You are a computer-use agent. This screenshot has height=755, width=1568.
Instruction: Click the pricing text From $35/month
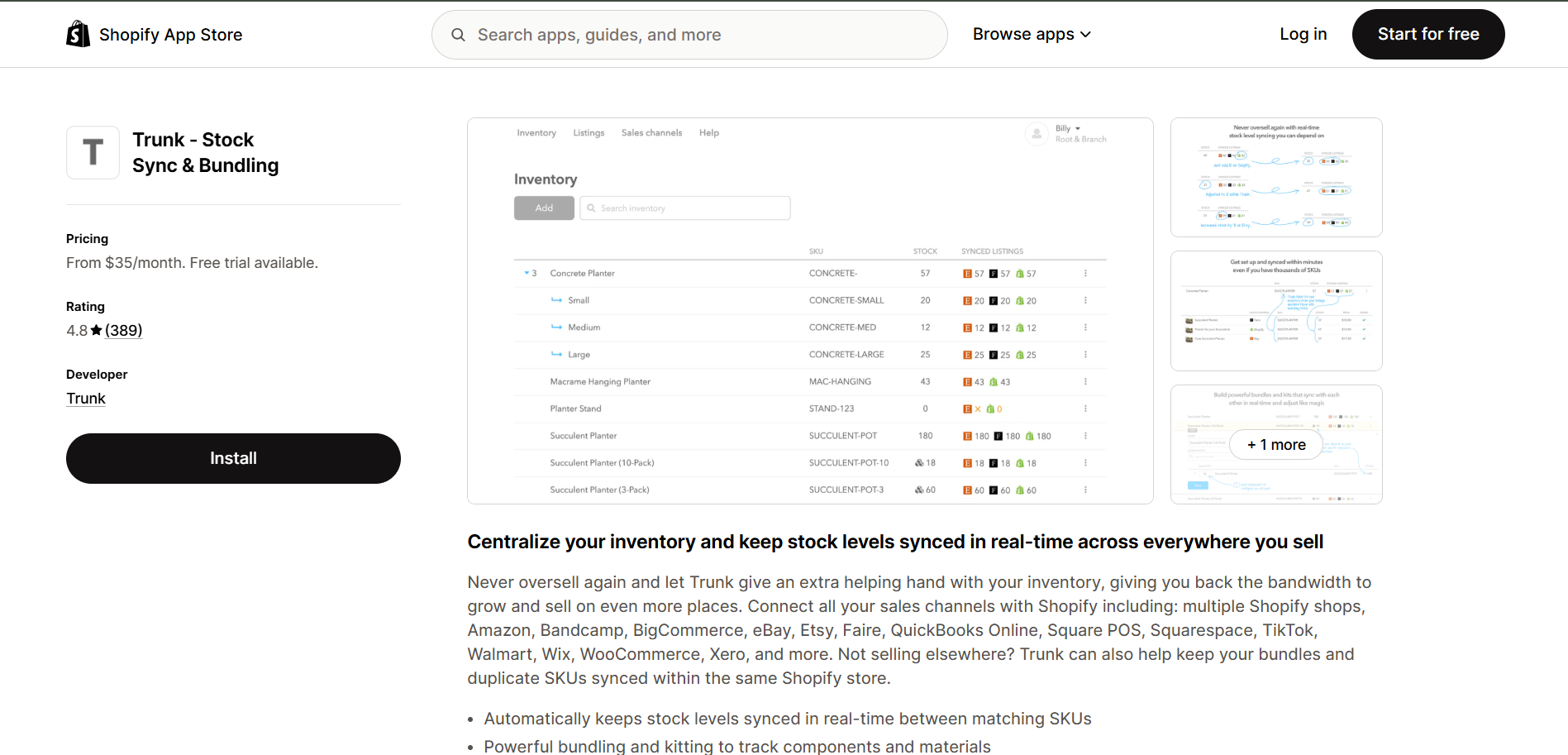(x=192, y=263)
